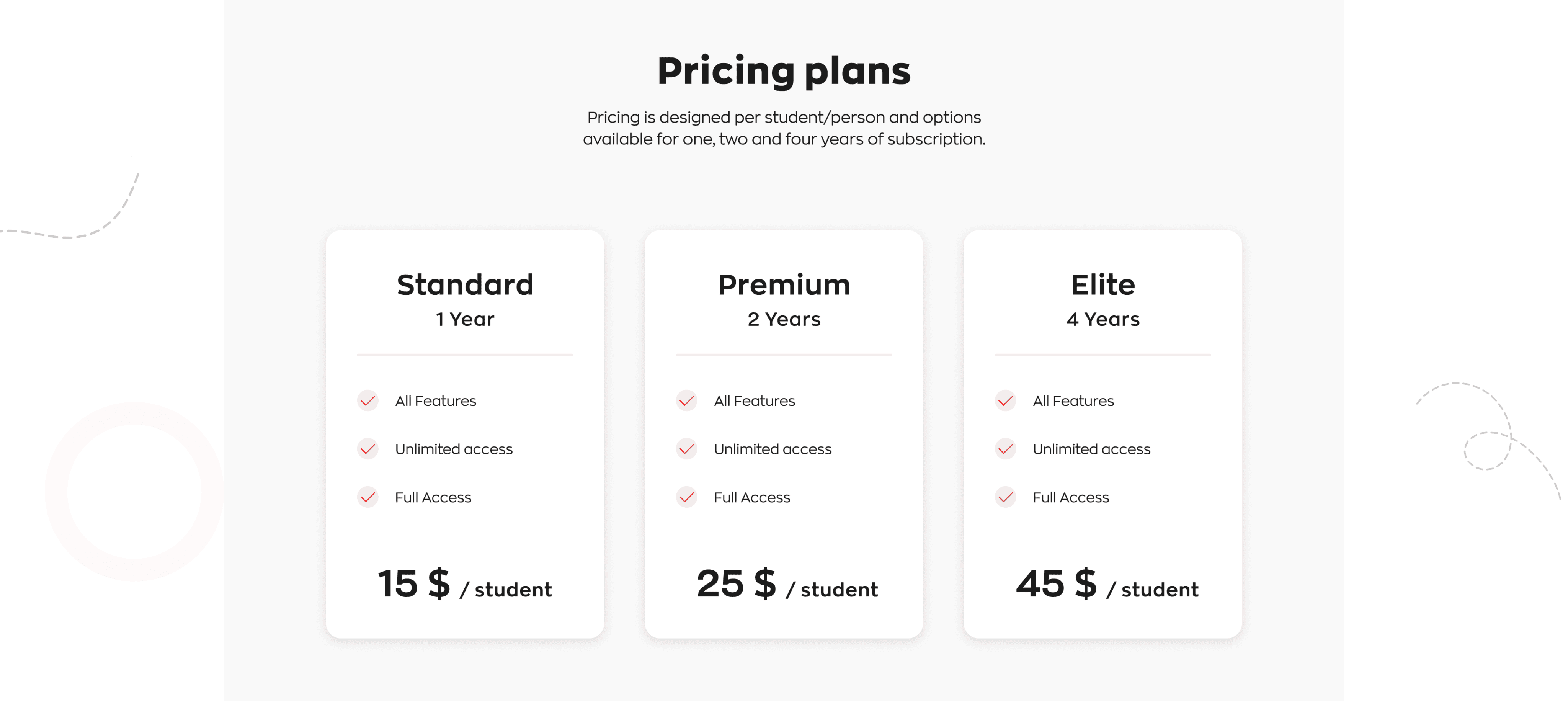Click the Unlimited access checkmark in Elite plan
Screen dimensions: 1568x701
(x=1006, y=449)
